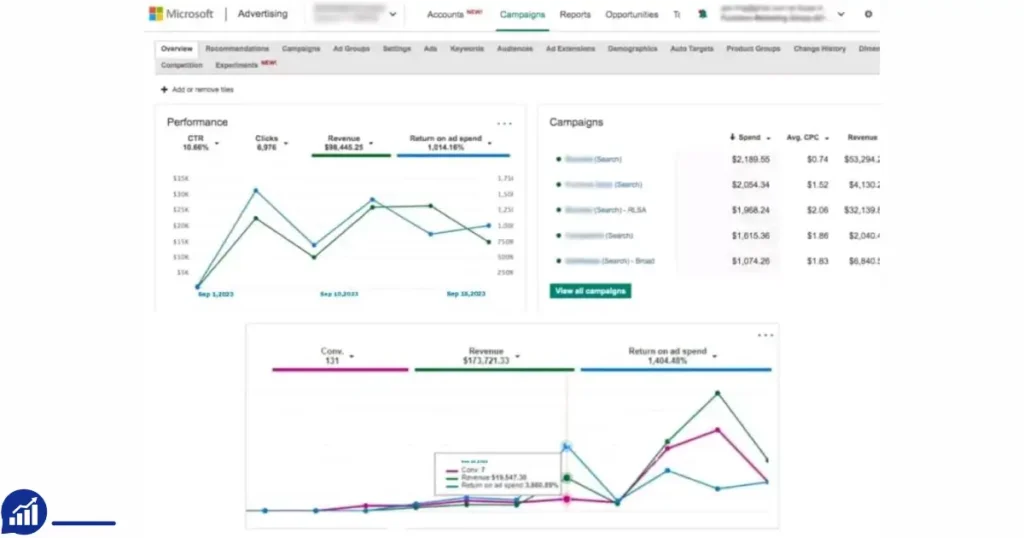Open the first Search campaign link
The height and width of the screenshot is (538, 1024).
click(x=593, y=159)
